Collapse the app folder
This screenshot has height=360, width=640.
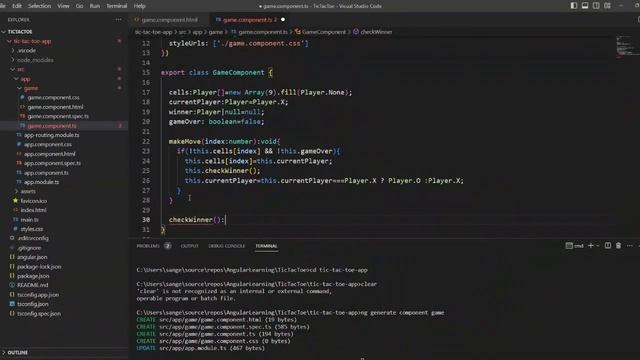tap(16, 79)
